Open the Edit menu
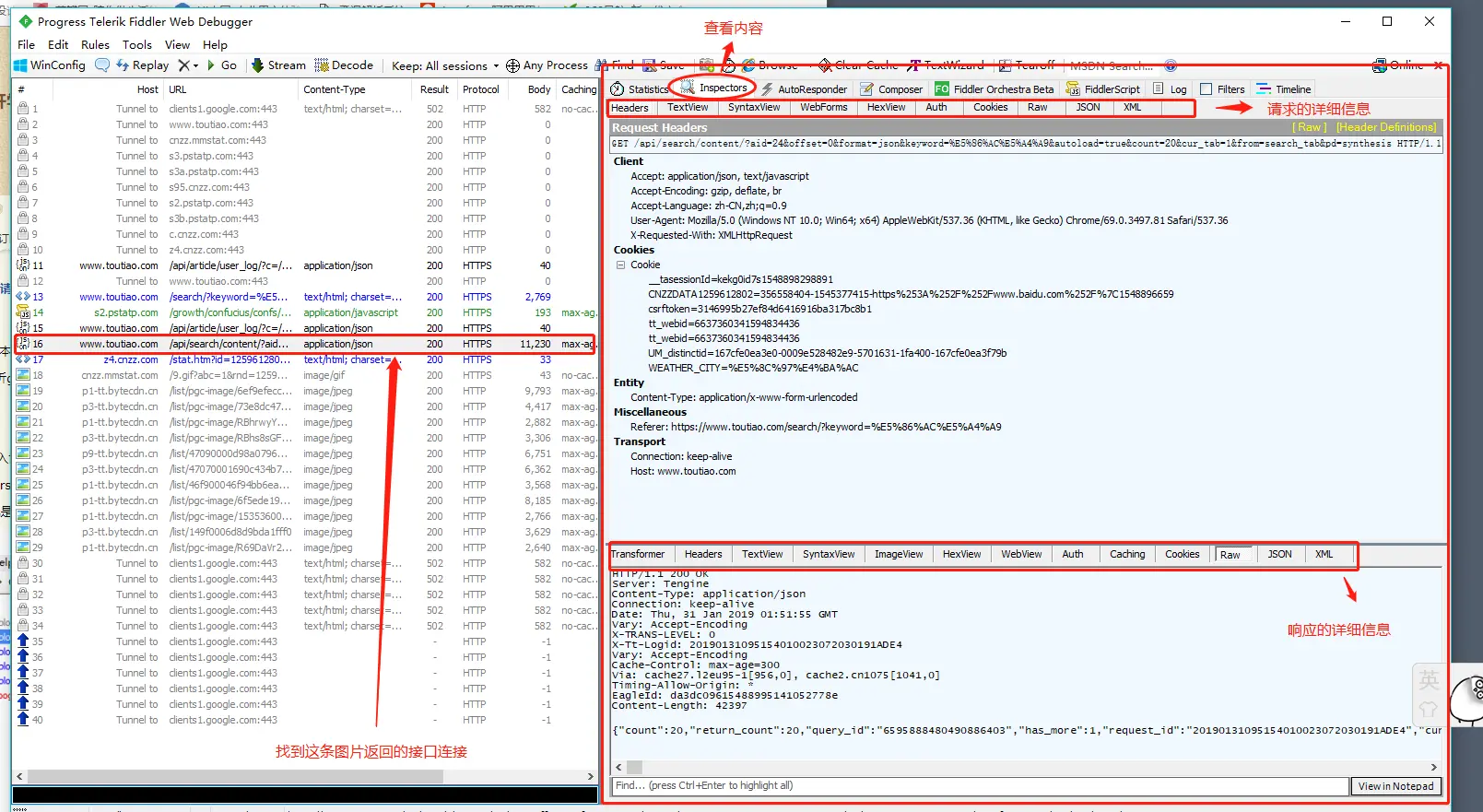 tap(58, 44)
